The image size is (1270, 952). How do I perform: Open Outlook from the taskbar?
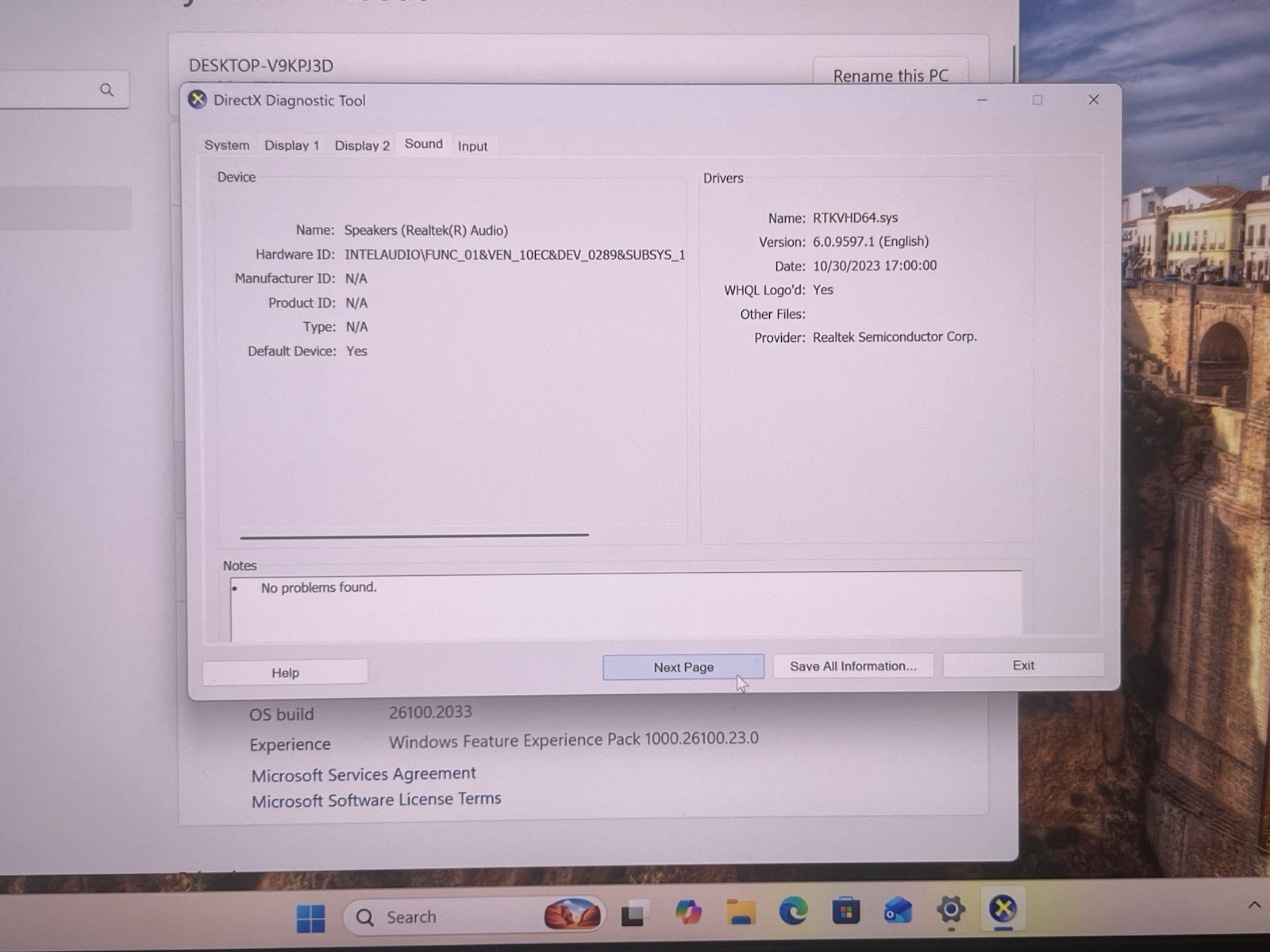899,911
